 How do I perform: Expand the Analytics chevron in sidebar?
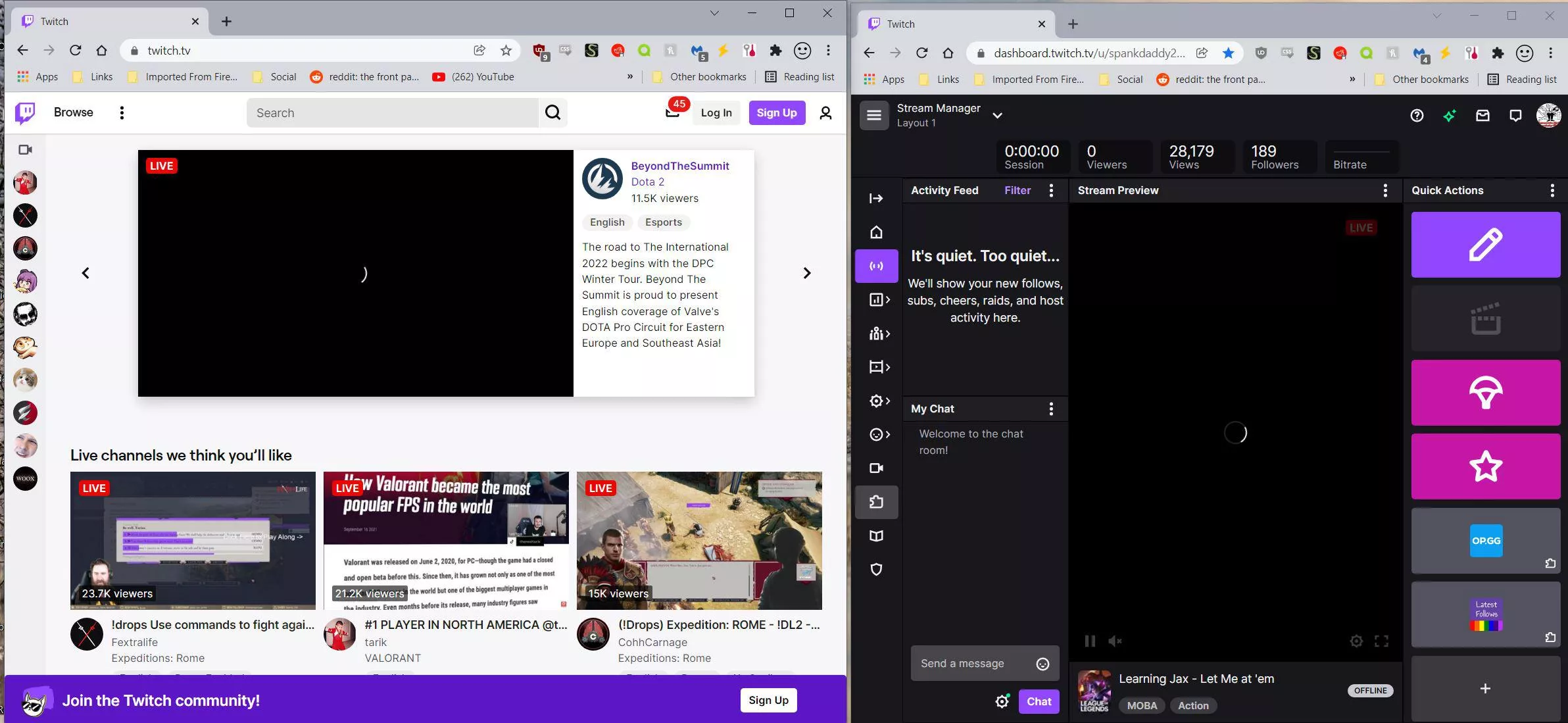[x=887, y=300]
